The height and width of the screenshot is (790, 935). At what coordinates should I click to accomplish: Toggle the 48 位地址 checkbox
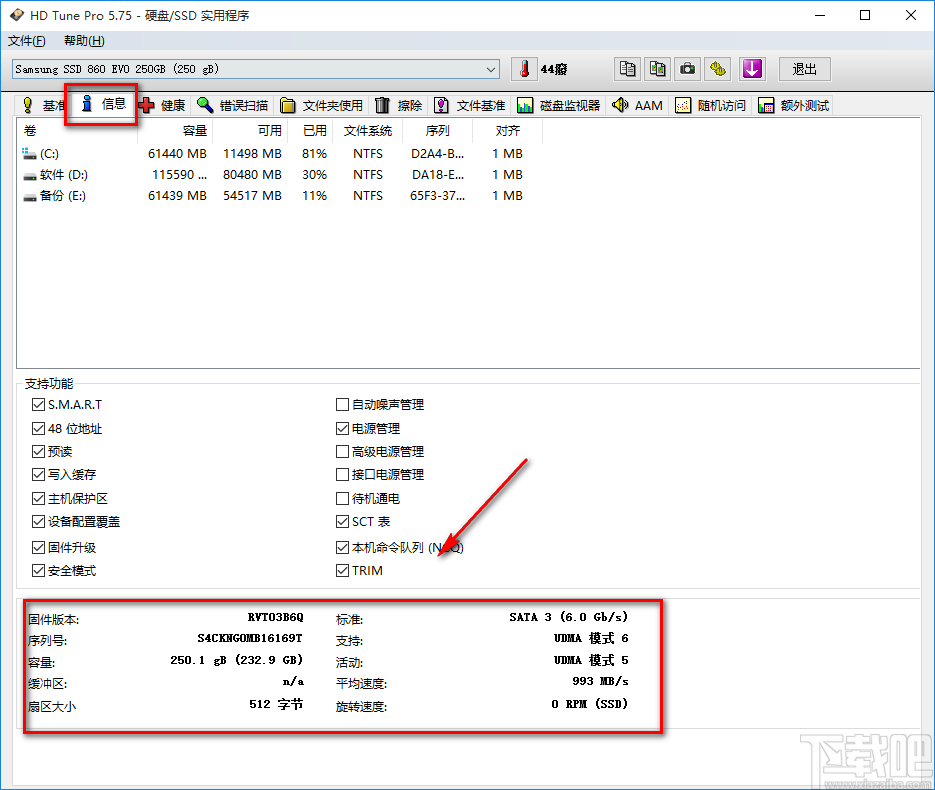(38, 429)
